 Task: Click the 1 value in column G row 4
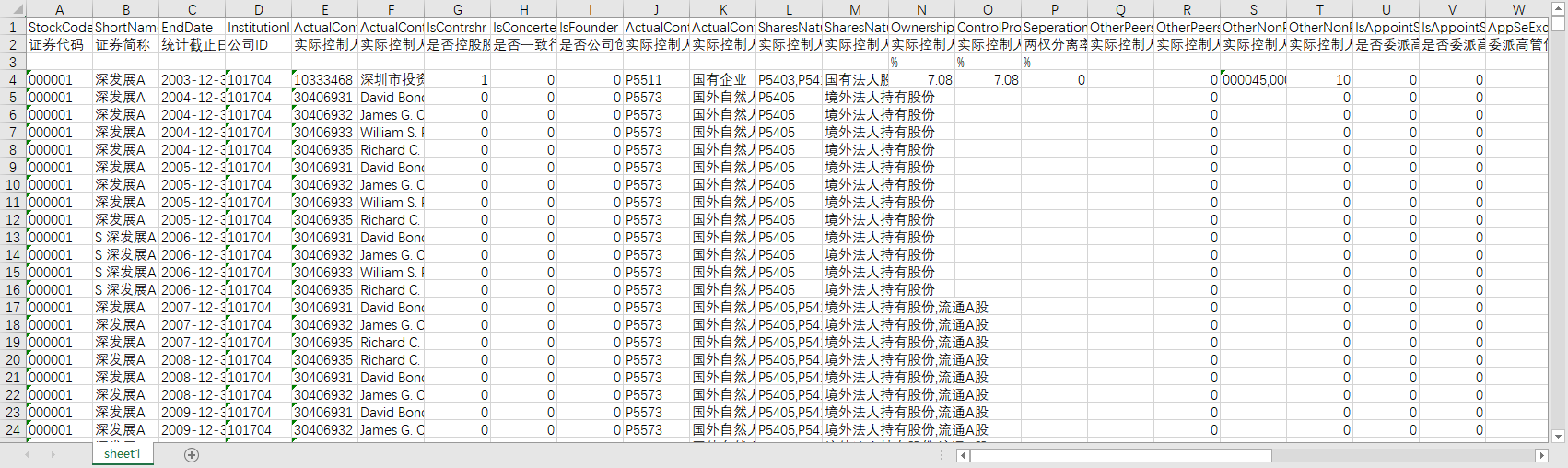(458, 80)
